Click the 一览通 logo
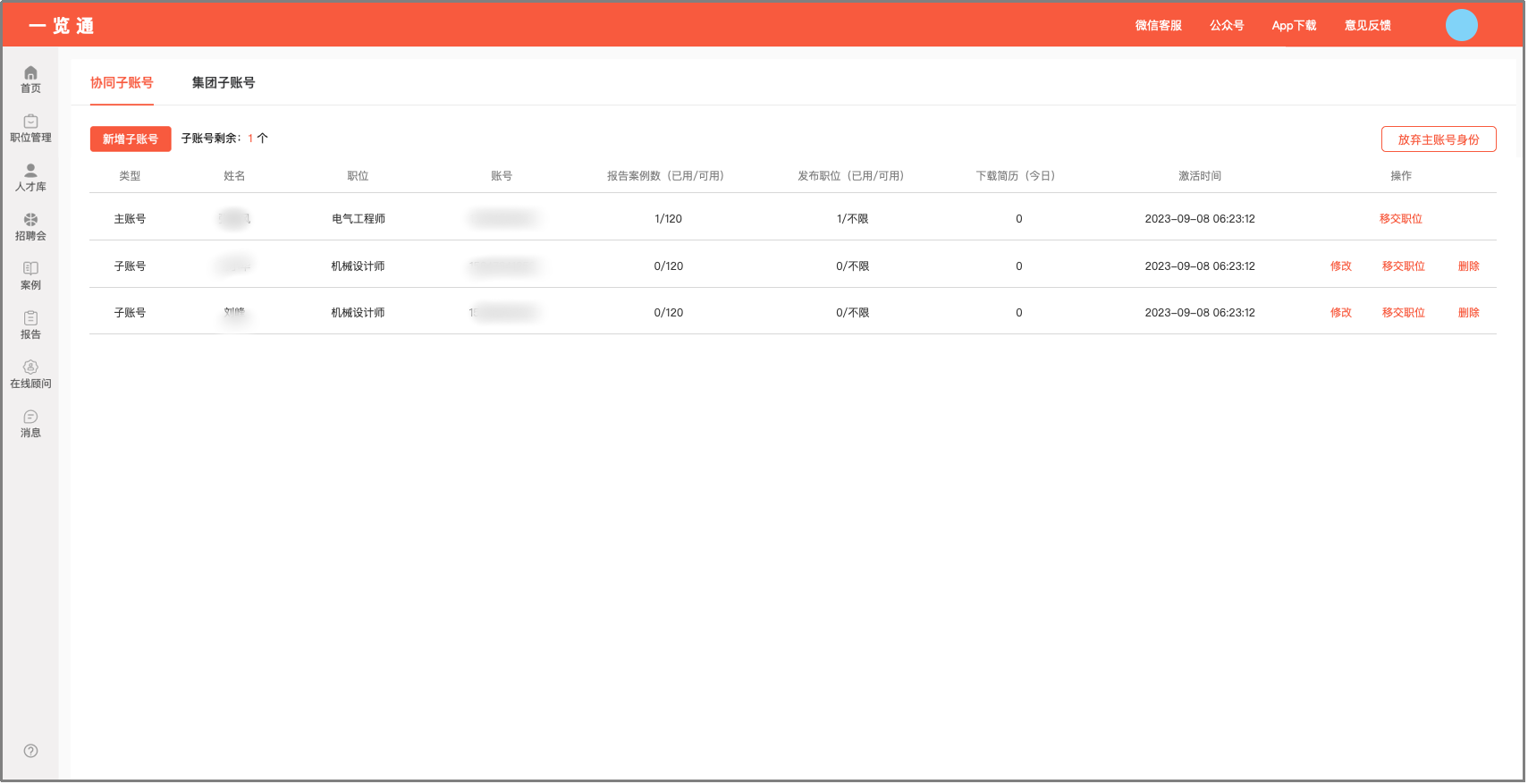The width and height of the screenshot is (1528, 784). click(x=61, y=26)
